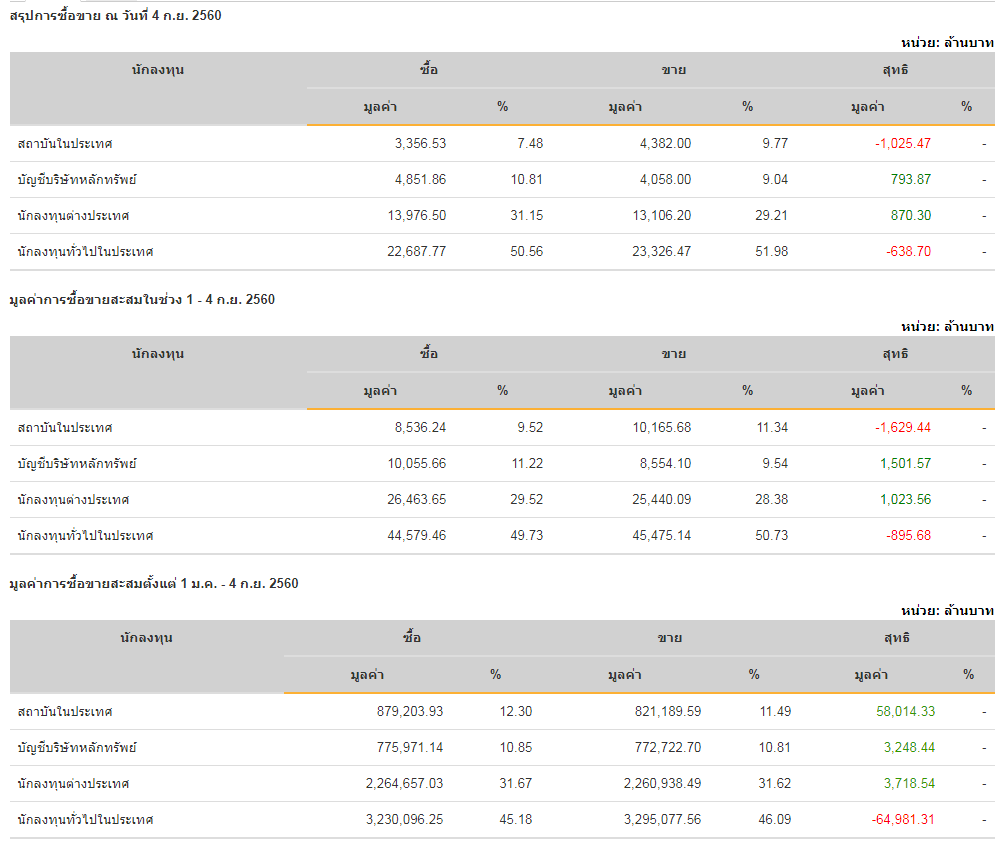Image resolution: width=1004 pixels, height=842 pixels.
Task: Select the buy percentage 50.56 cell
Action: [x=526, y=251]
